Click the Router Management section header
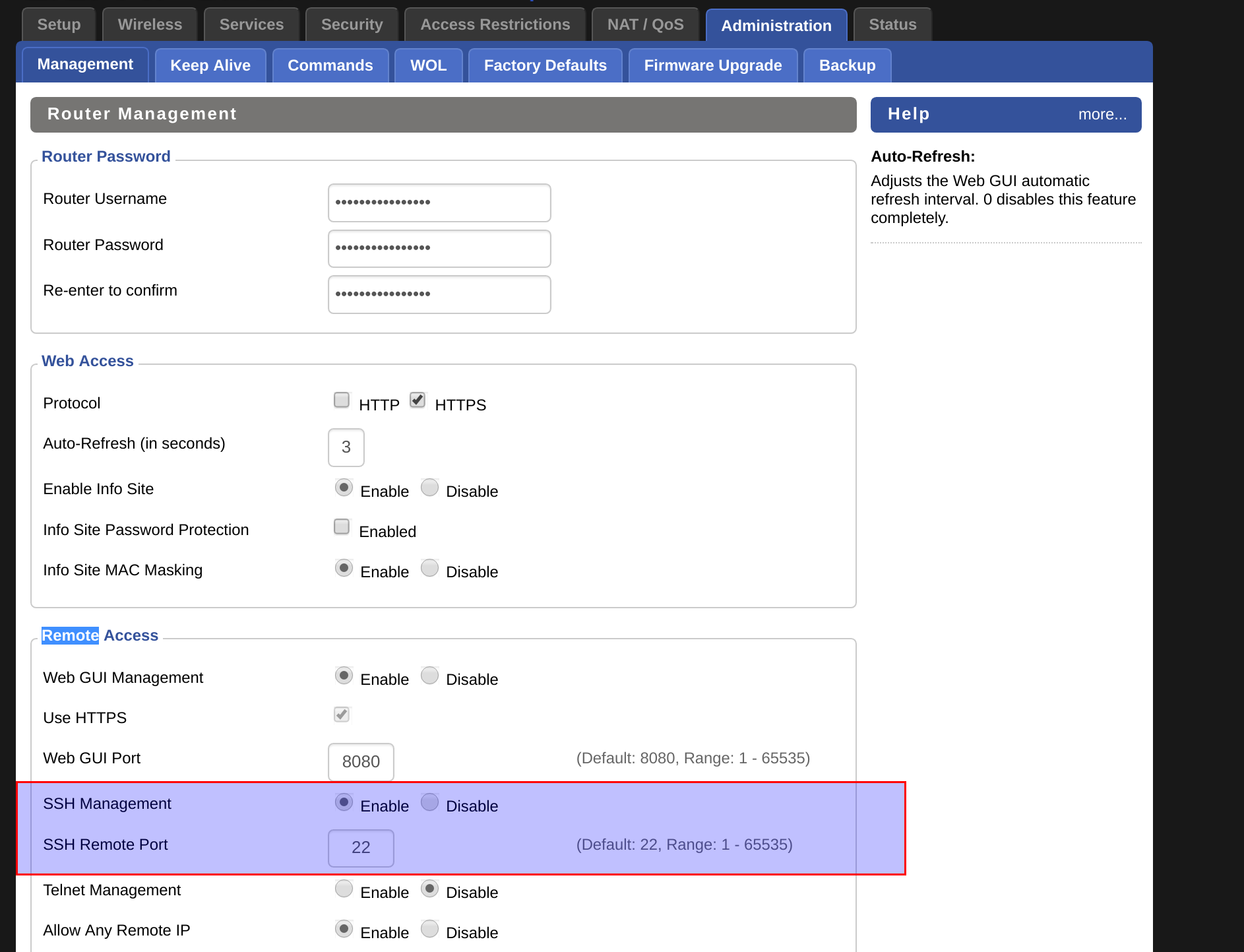The width and height of the screenshot is (1244, 952). coord(443,115)
